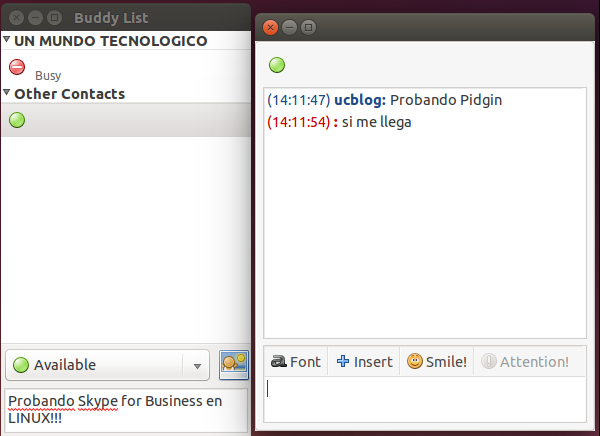
Task: Select the green contact under Other Contacts
Action: (17, 121)
